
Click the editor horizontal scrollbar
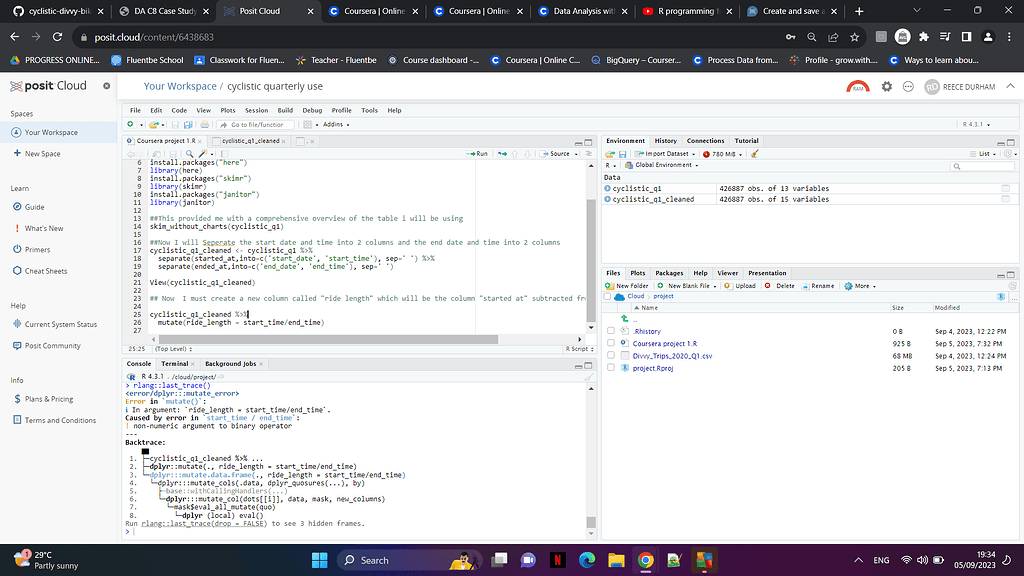328,340
